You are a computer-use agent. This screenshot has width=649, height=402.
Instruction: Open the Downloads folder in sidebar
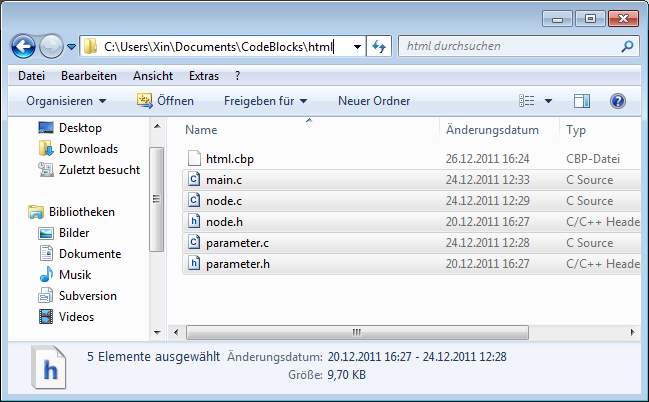88,149
